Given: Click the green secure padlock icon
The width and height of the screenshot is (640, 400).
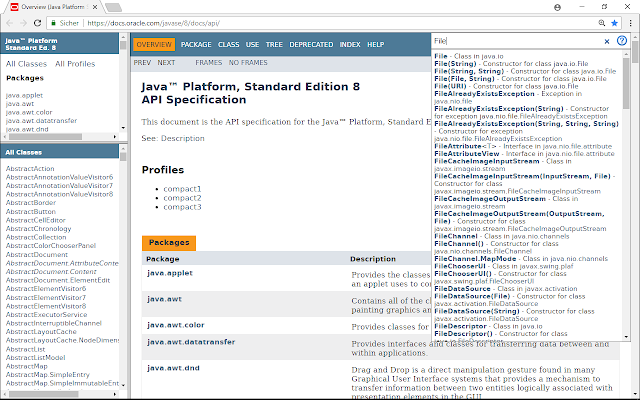Looking at the screenshot, I should (53, 23).
